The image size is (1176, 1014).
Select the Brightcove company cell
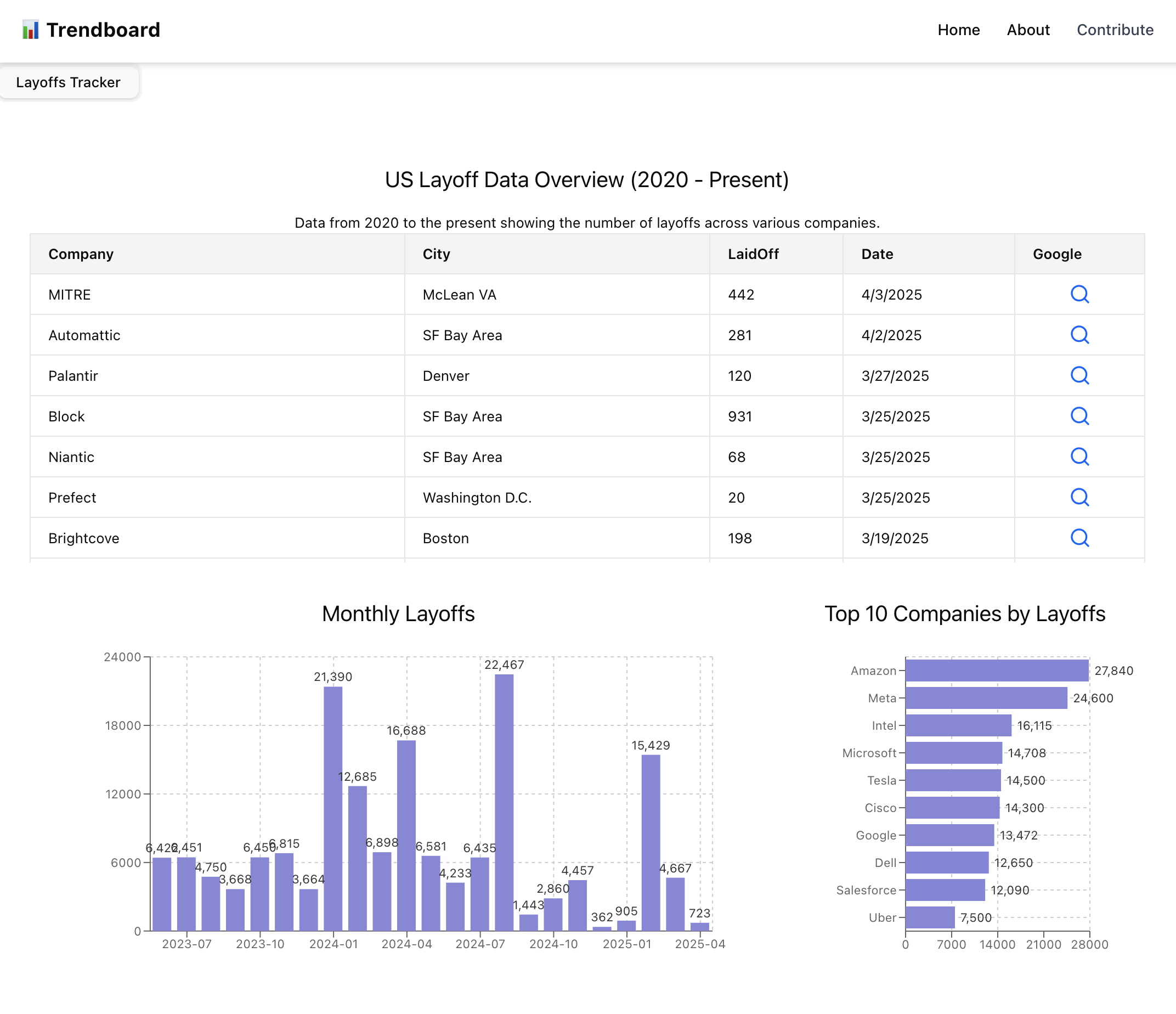(217, 538)
